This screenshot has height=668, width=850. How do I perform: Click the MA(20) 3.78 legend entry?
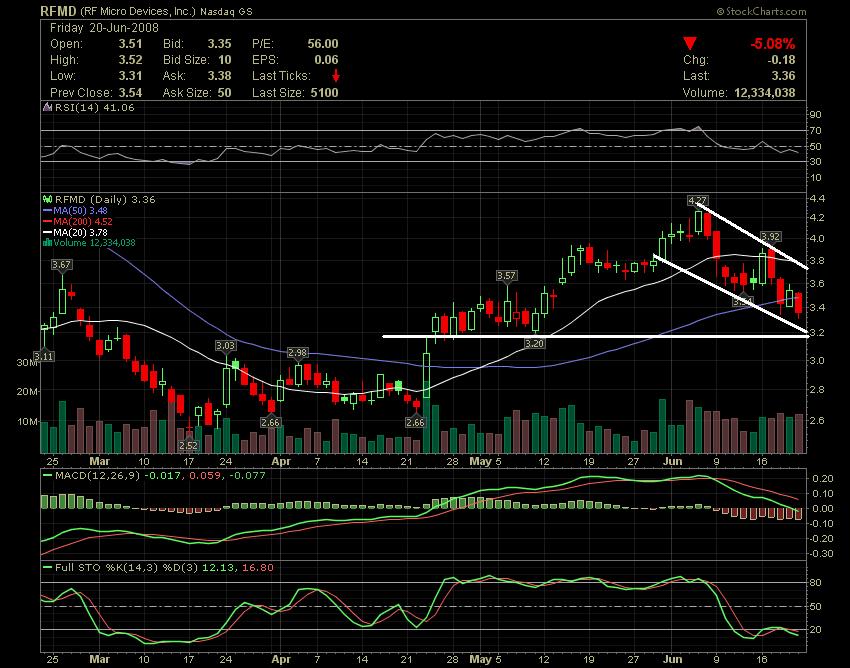click(80, 232)
